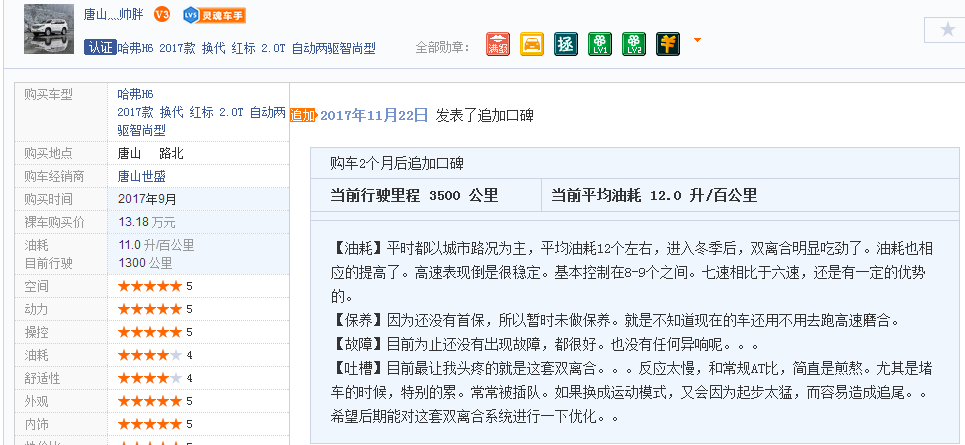Screen dimensions: 965x445
Task: Click the green 拯 medal icon
Action: [566, 44]
